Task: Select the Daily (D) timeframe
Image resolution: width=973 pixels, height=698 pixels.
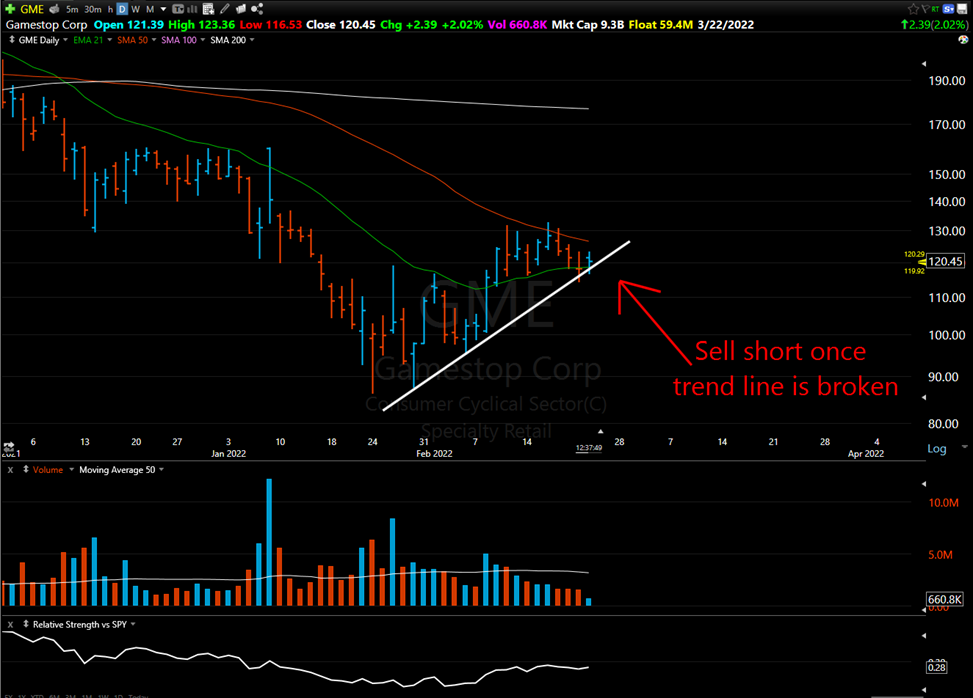Action: click(122, 9)
